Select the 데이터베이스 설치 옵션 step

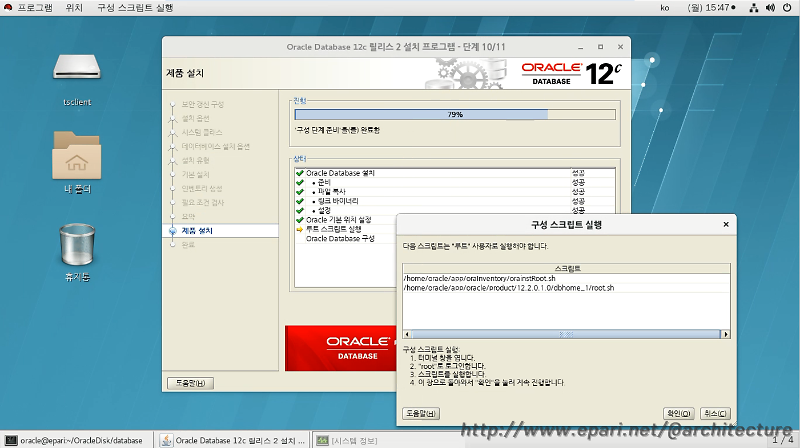(x=215, y=146)
